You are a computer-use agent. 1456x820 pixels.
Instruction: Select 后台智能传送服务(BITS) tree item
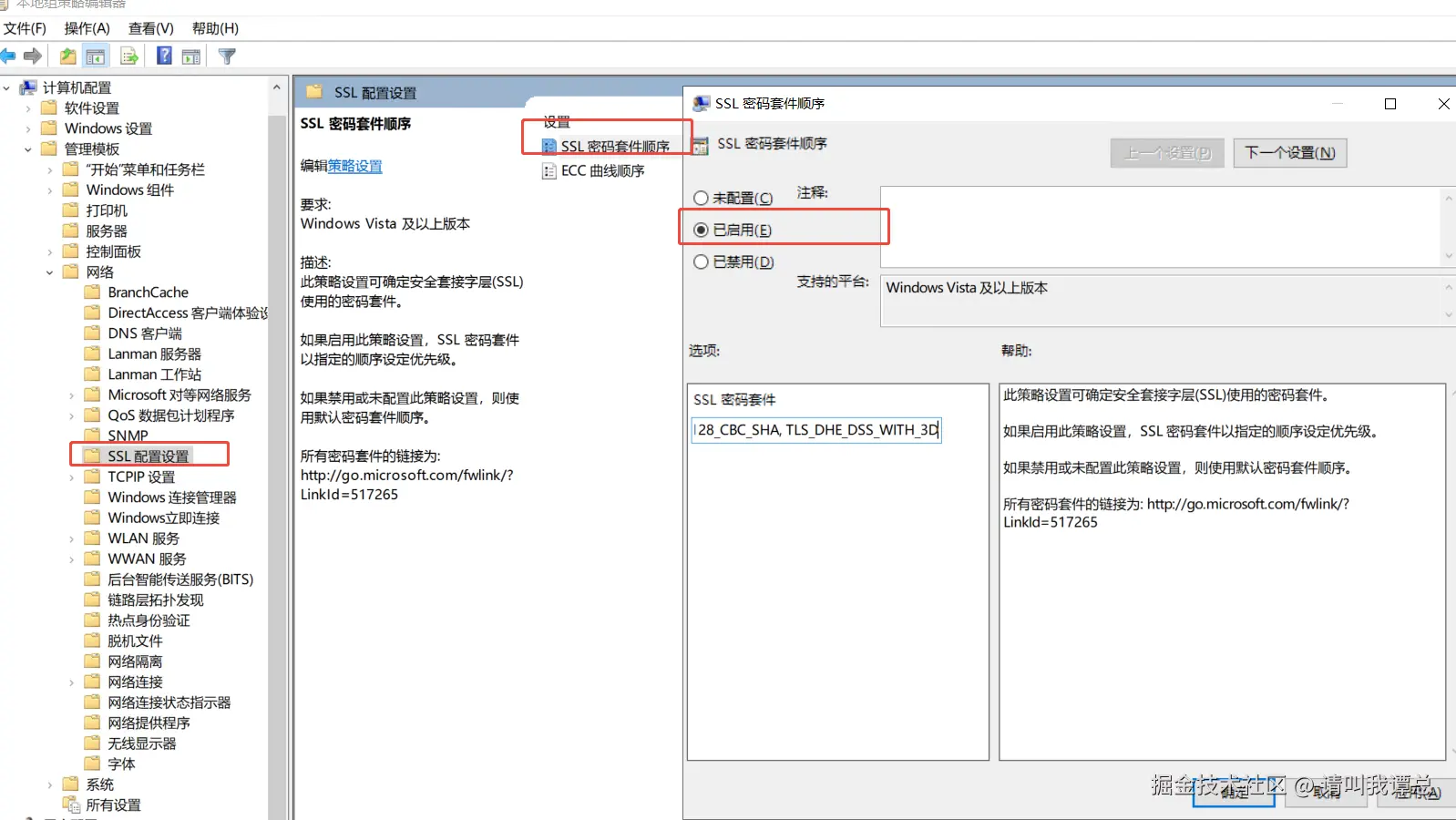(x=180, y=579)
